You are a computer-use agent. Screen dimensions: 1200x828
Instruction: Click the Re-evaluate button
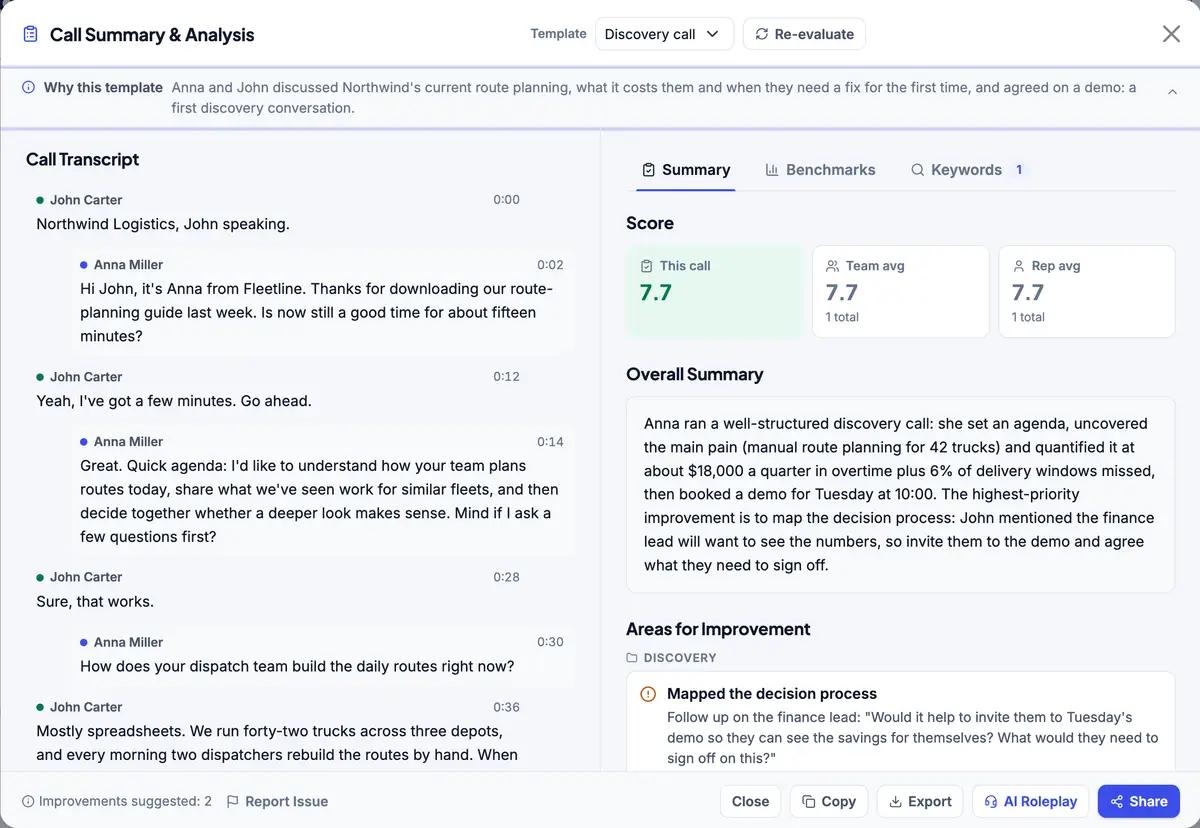804,34
